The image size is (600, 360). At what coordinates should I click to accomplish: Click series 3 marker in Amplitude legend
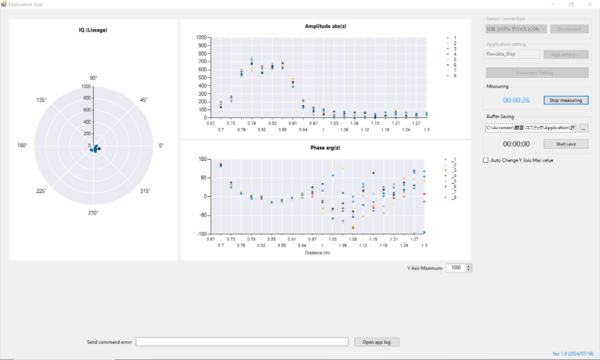[x=448, y=49]
